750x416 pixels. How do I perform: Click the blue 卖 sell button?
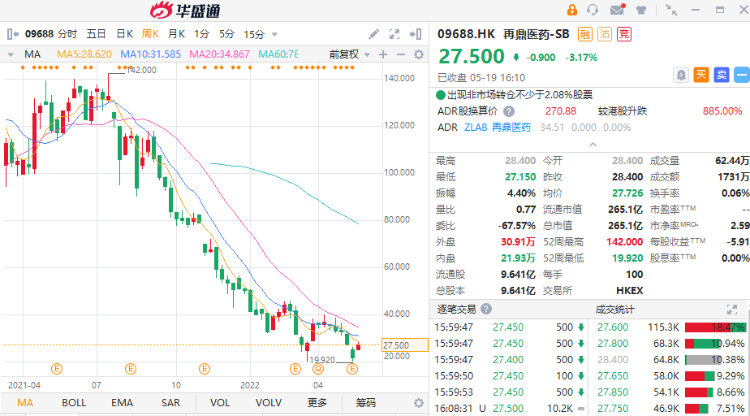[x=721, y=75]
